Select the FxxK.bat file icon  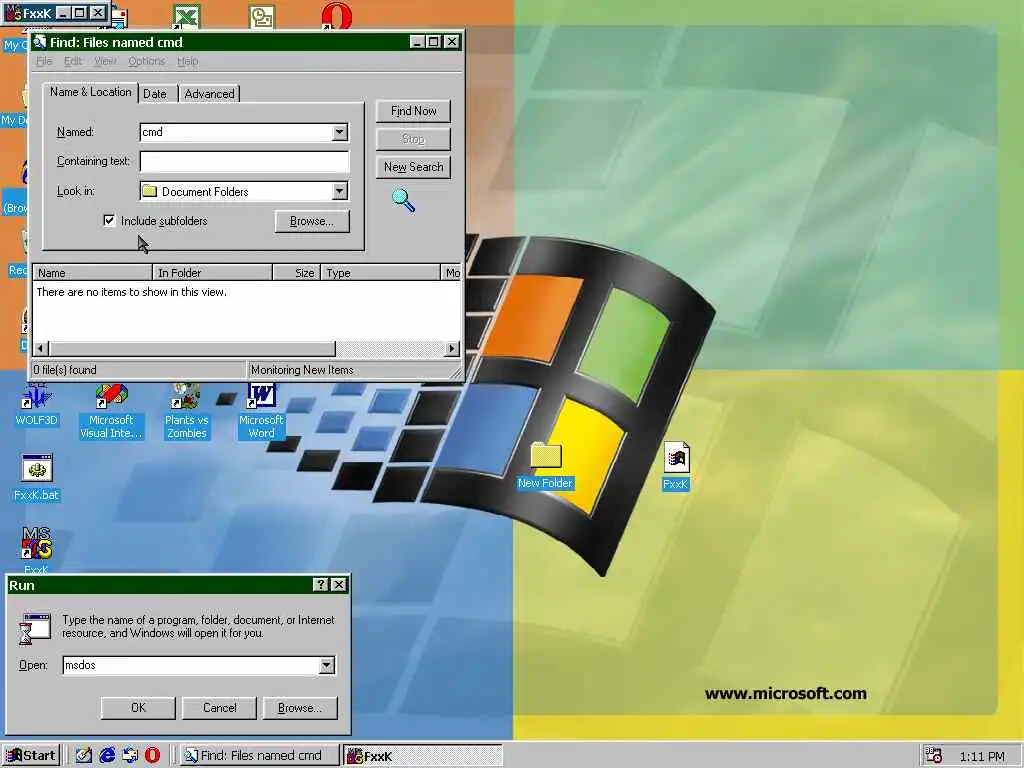coord(37,478)
